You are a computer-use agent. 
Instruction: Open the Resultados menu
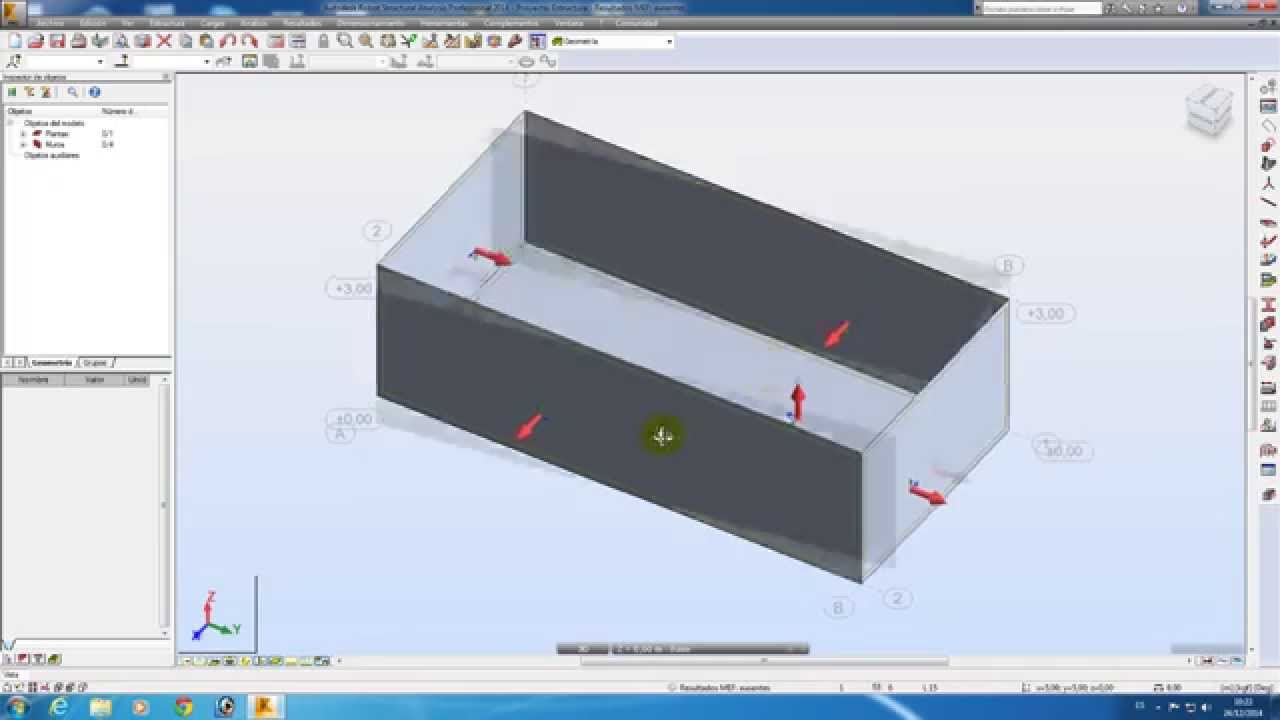pyautogui.click(x=303, y=23)
